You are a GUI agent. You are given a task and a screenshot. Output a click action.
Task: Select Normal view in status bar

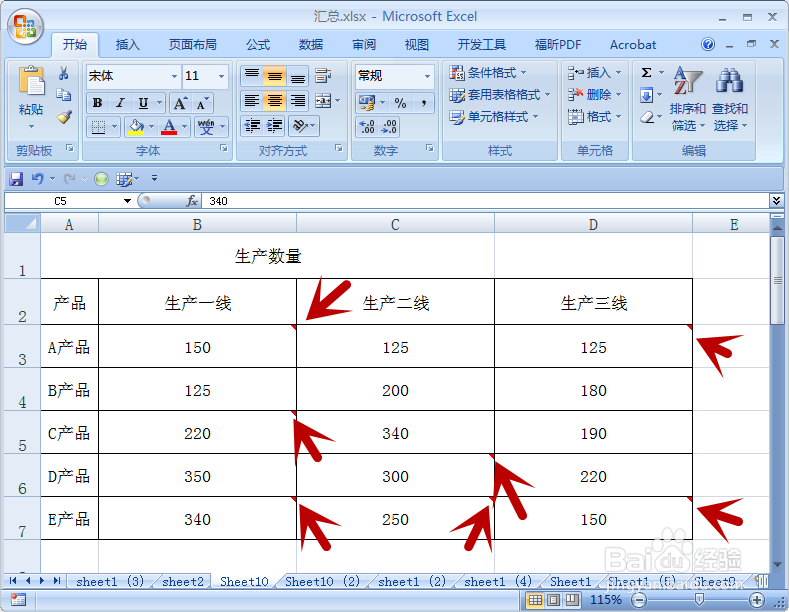(x=535, y=600)
